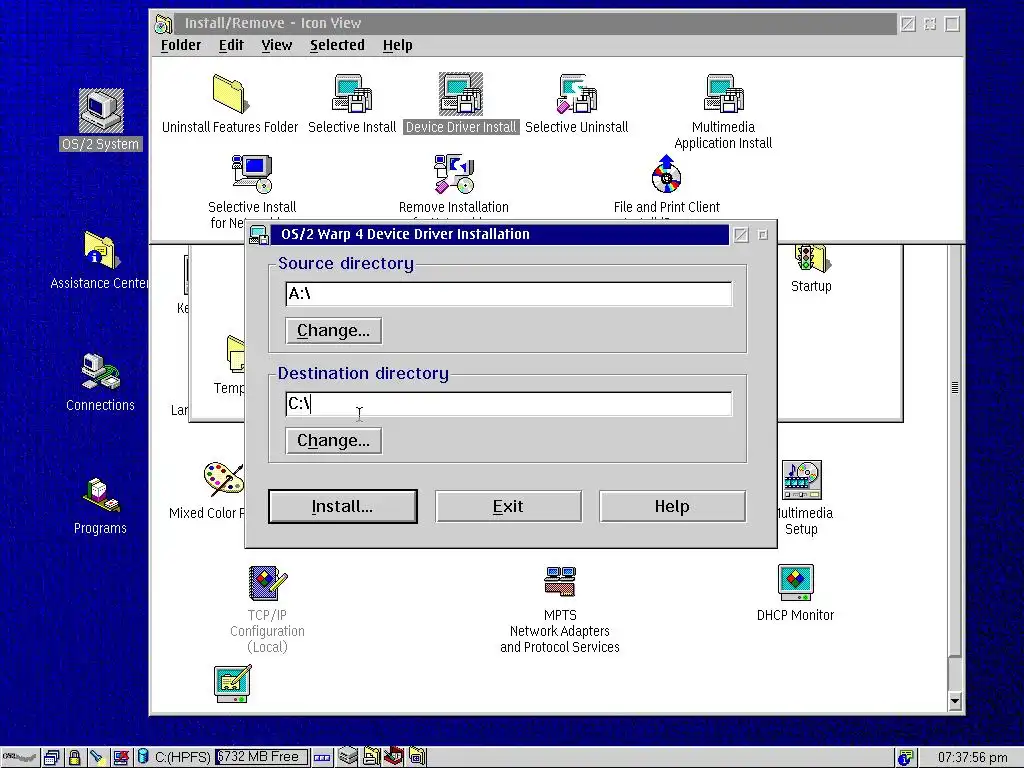The height and width of the screenshot is (768, 1024).
Task: Click the WarpCenter red toolbox tray icon
Action: point(393,757)
